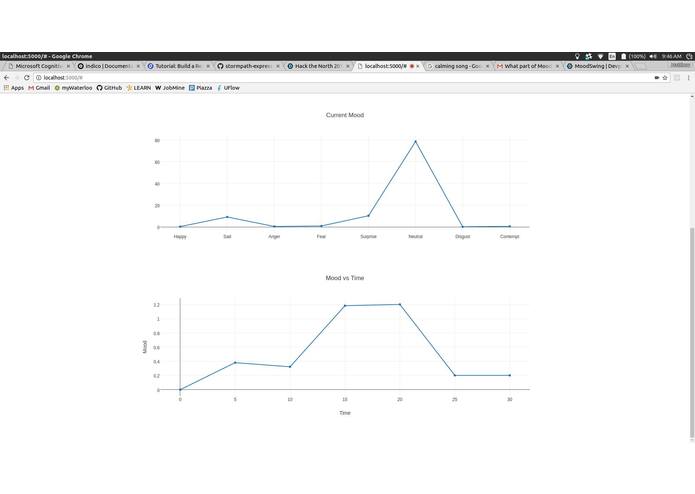Switch to the Hack the North tab
The height and width of the screenshot is (494, 695).
[x=317, y=66]
